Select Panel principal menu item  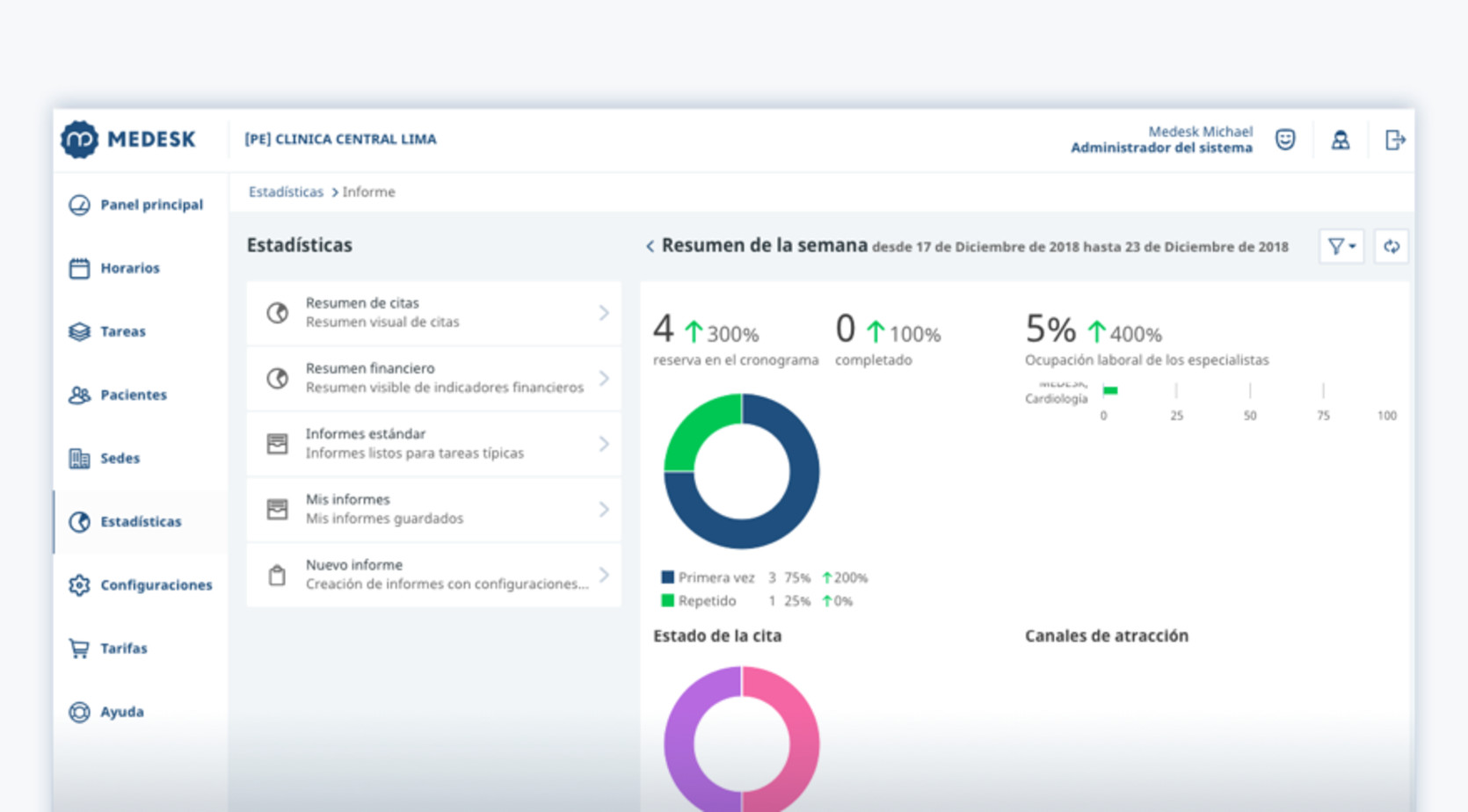[141, 205]
